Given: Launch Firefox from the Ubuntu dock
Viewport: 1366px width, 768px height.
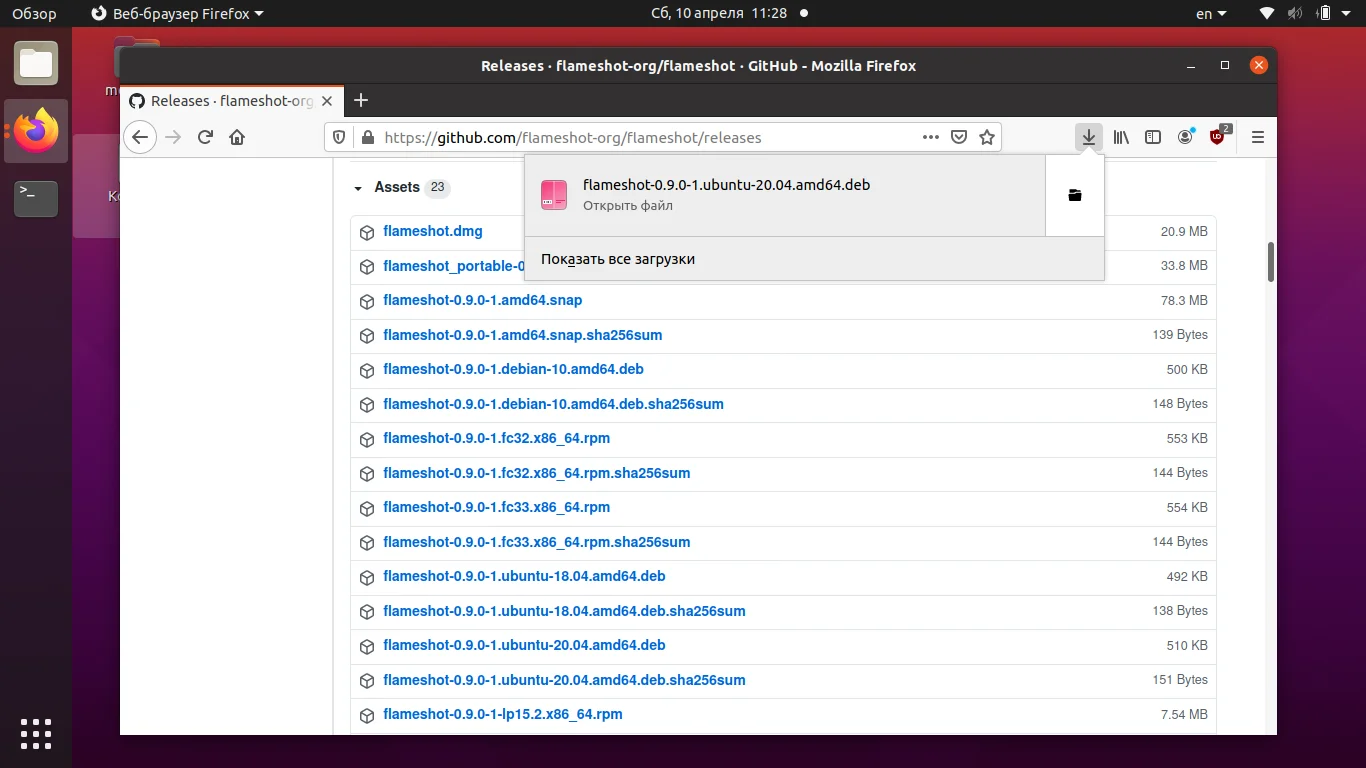Looking at the screenshot, I should 35,131.
